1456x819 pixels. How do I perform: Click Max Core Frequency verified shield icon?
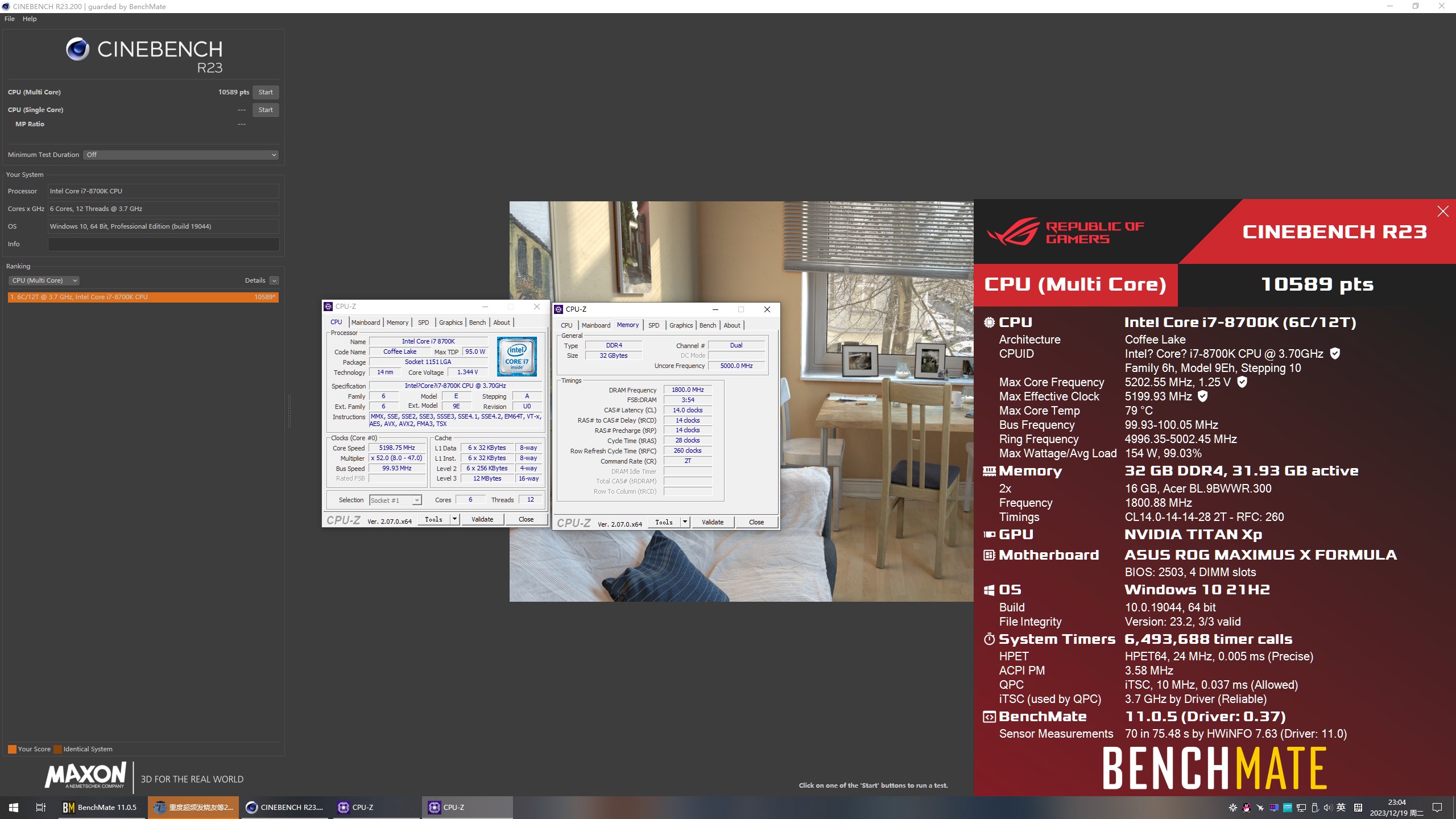[1242, 382]
